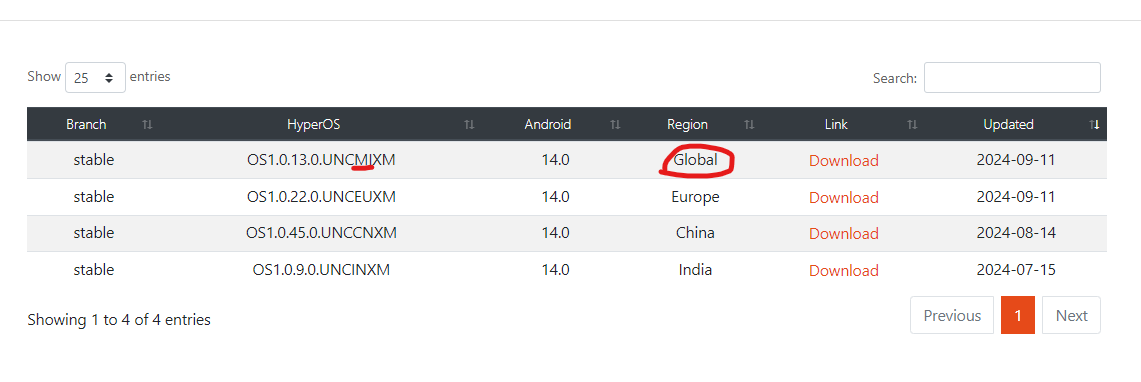
Task: Open the entries-per-page dropdown showing 25
Action: pyautogui.click(x=95, y=78)
